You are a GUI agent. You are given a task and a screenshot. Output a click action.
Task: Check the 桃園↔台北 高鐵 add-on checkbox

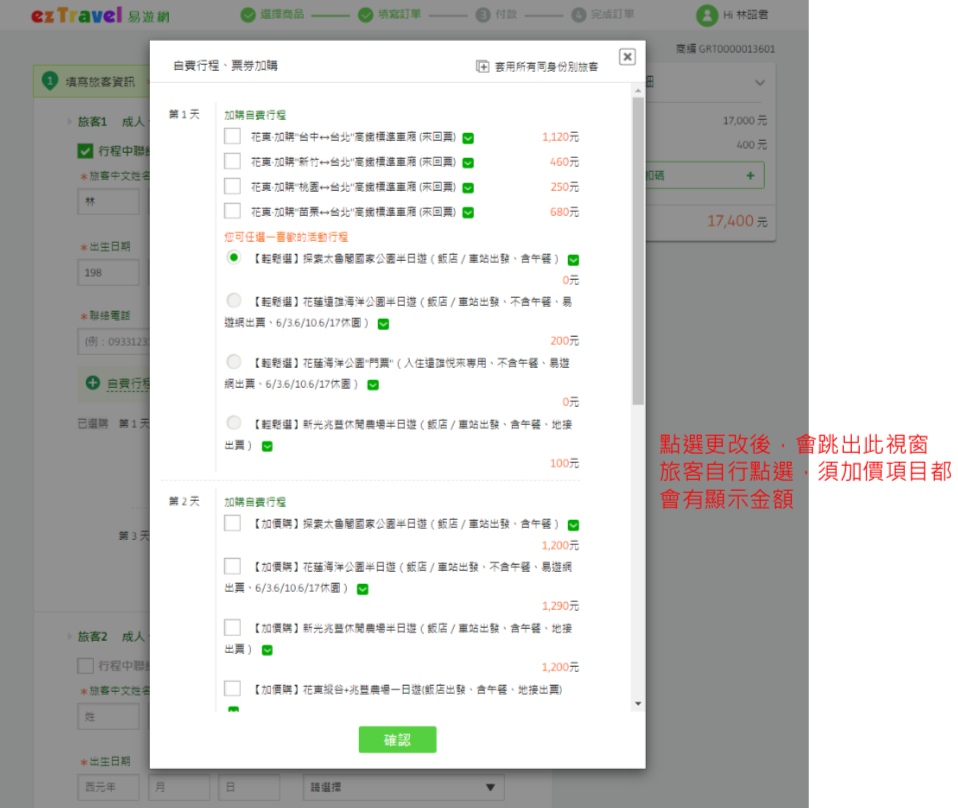[233, 186]
